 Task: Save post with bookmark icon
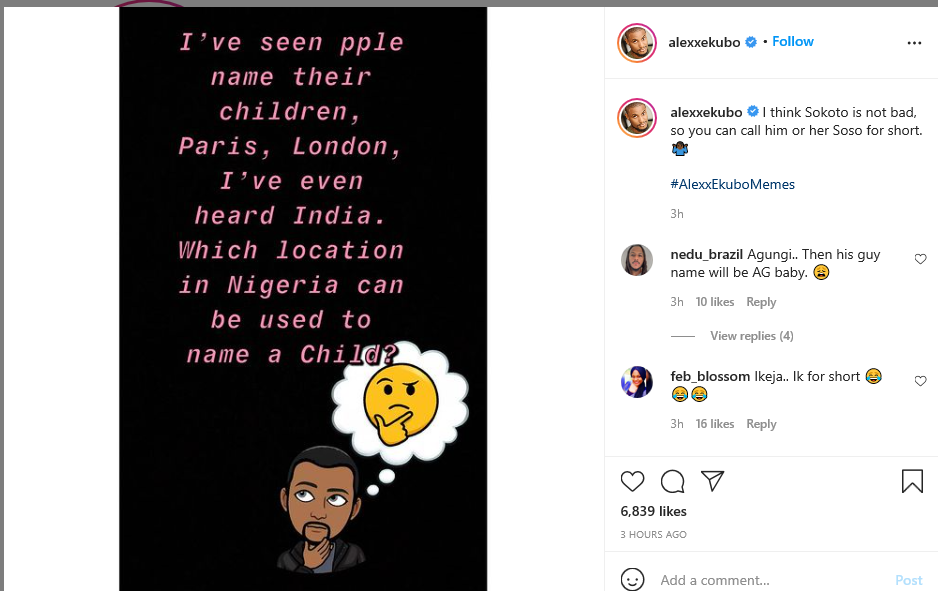[912, 482]
